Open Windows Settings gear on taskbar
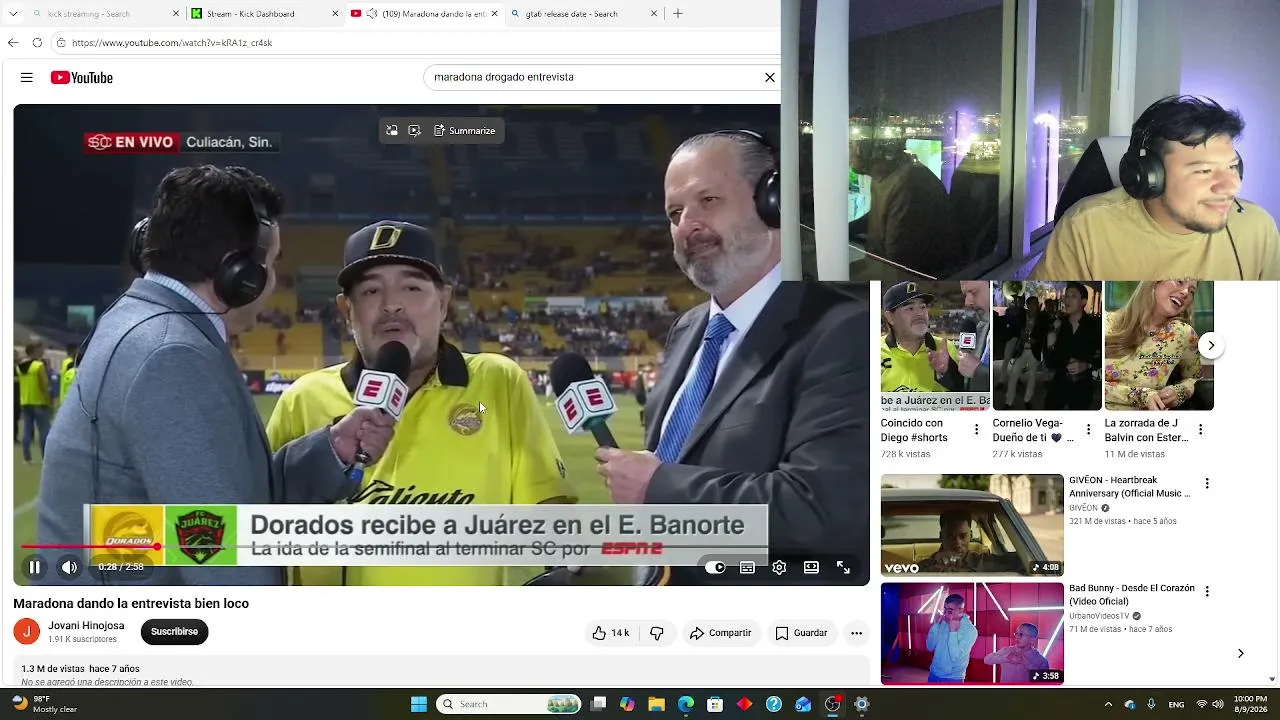The image size is (1280, 720). tap(862, 704)
